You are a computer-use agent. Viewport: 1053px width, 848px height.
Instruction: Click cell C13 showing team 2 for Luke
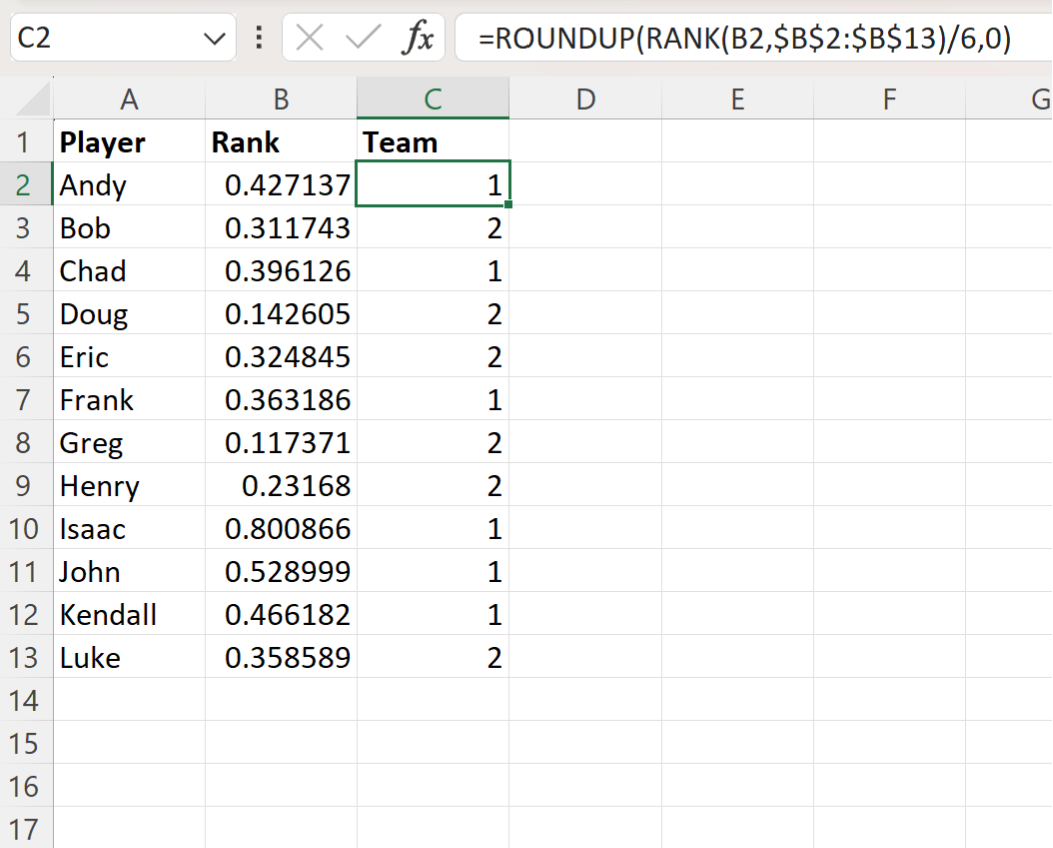coord(432,657)
